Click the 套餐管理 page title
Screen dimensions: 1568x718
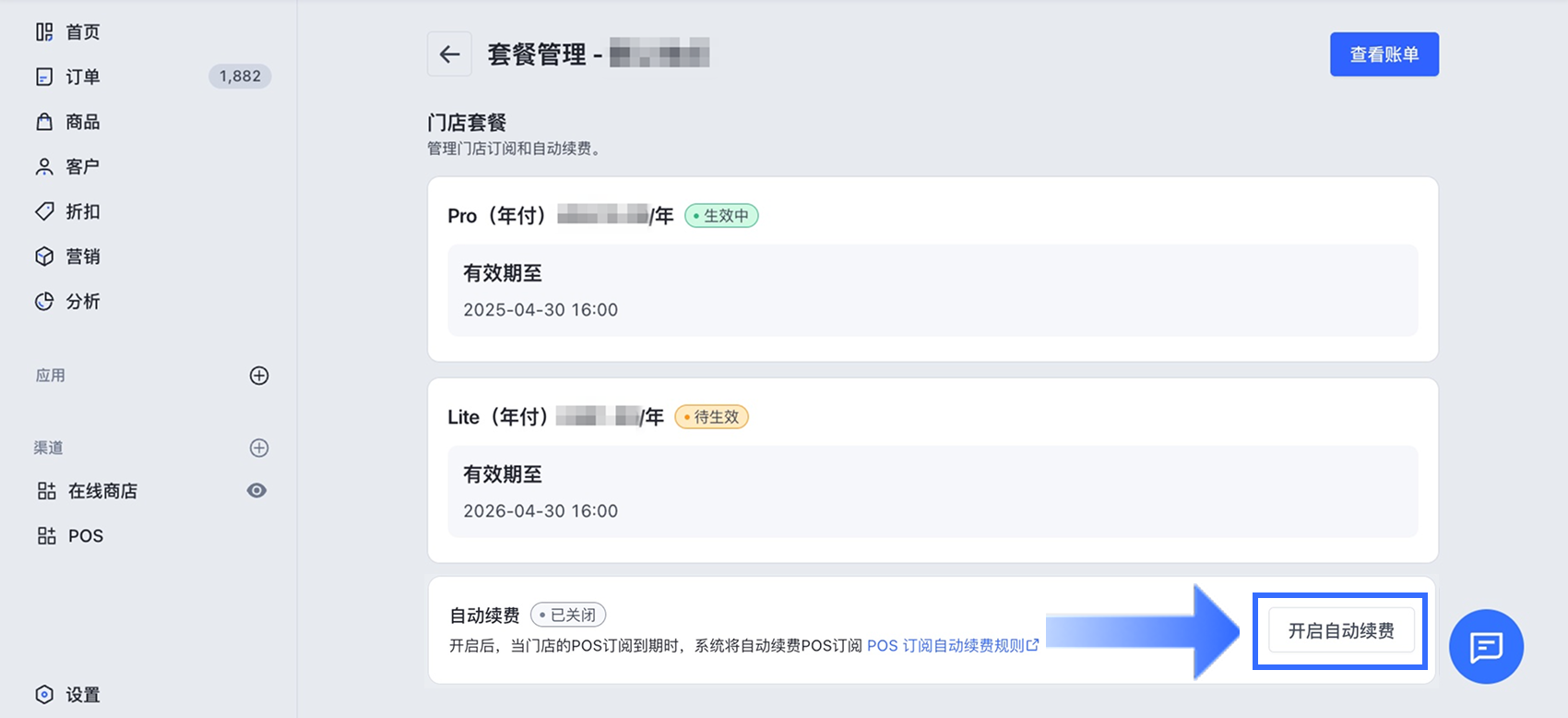(x=537, y=54)
